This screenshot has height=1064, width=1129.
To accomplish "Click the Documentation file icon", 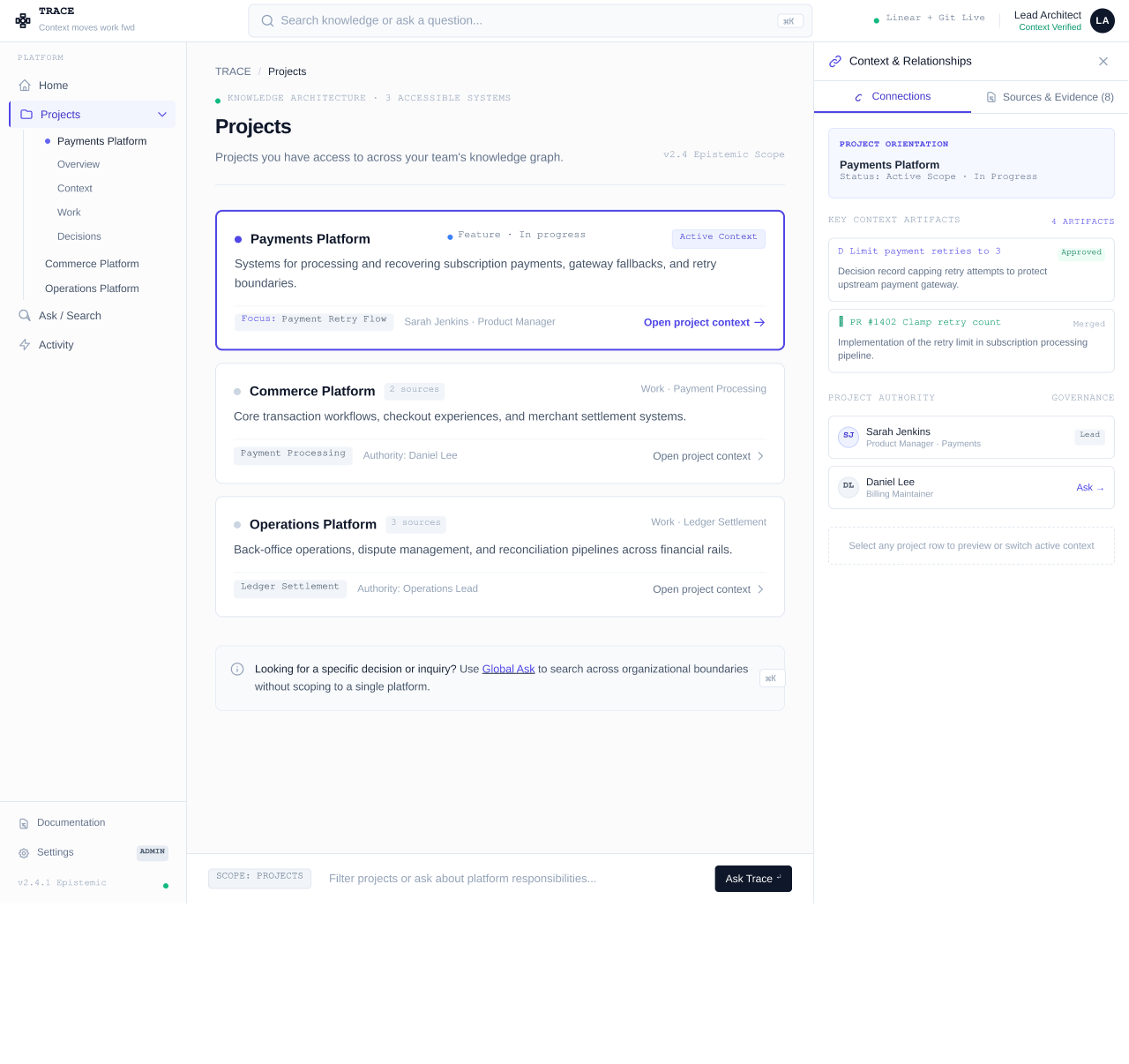I will pyautogui.click(x=24, y=823).
